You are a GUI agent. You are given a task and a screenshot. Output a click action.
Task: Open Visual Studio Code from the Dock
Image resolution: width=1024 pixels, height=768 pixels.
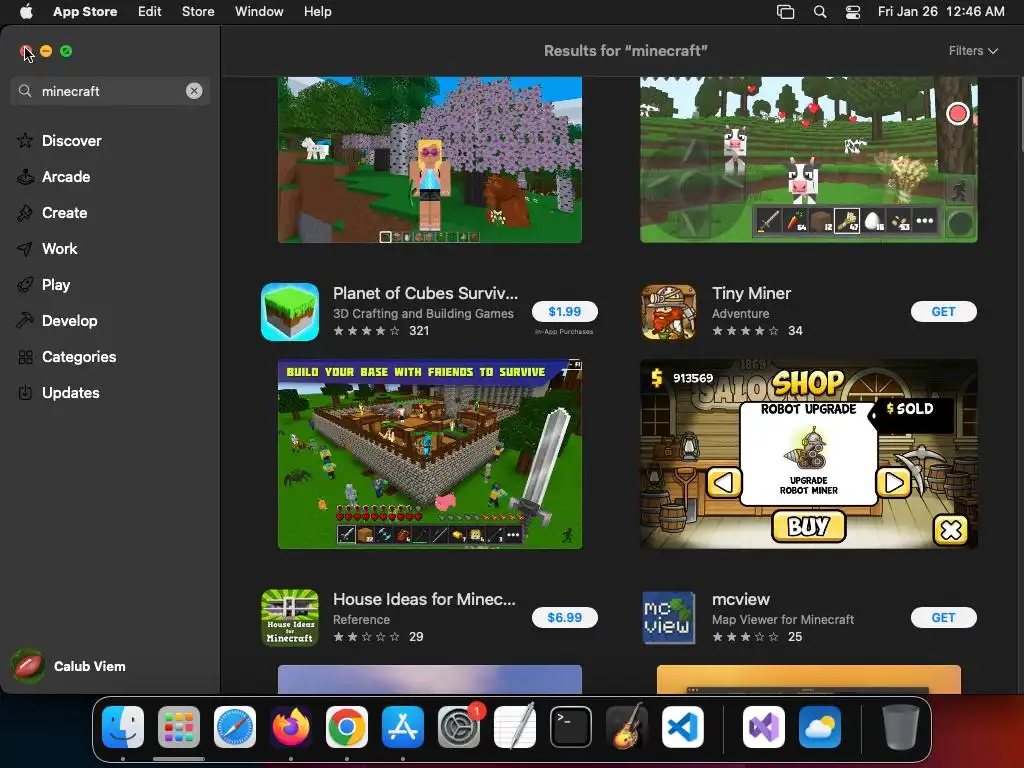point(683,727)
